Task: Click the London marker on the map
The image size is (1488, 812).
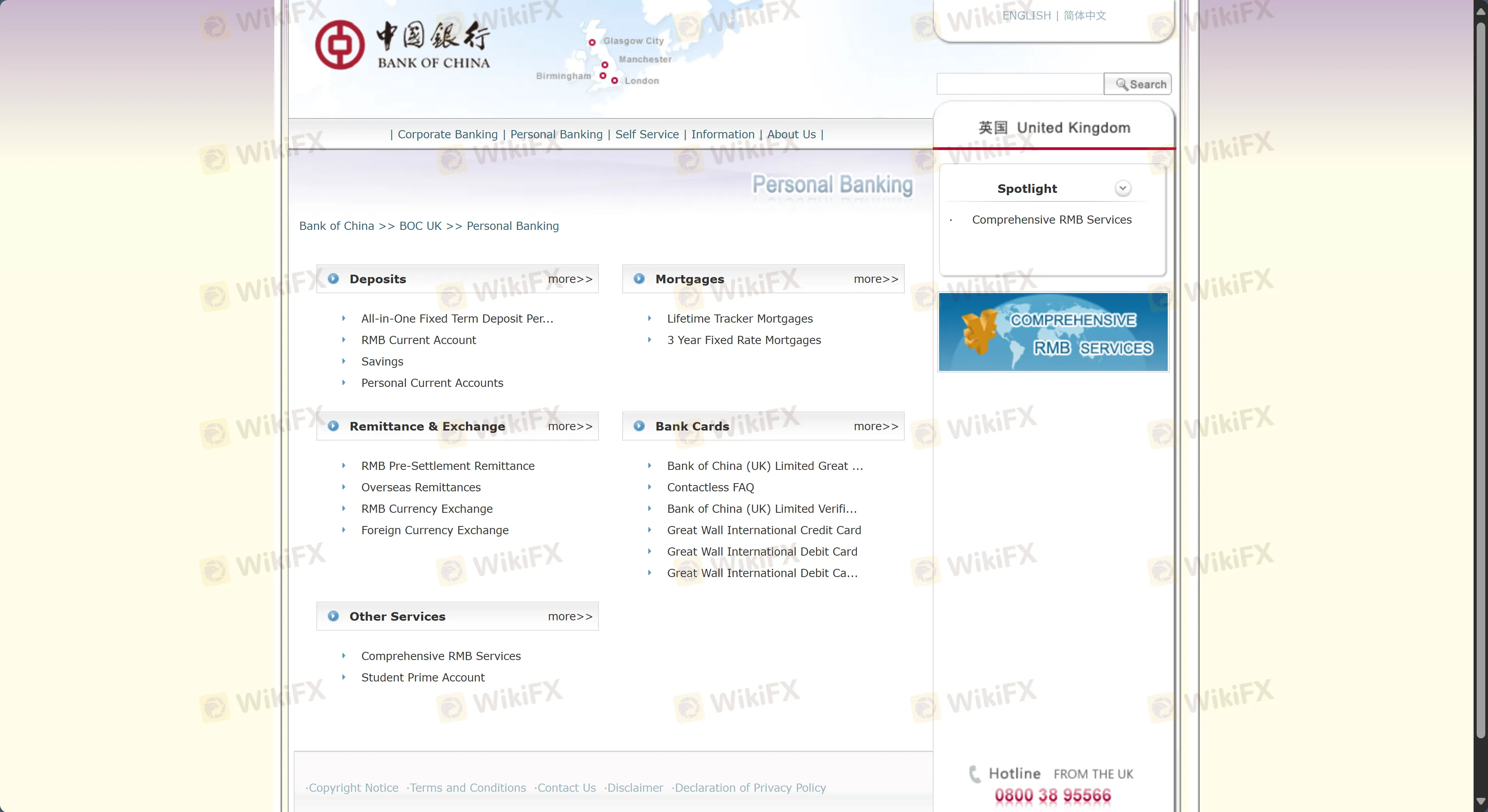Action: tap(614, 81)
